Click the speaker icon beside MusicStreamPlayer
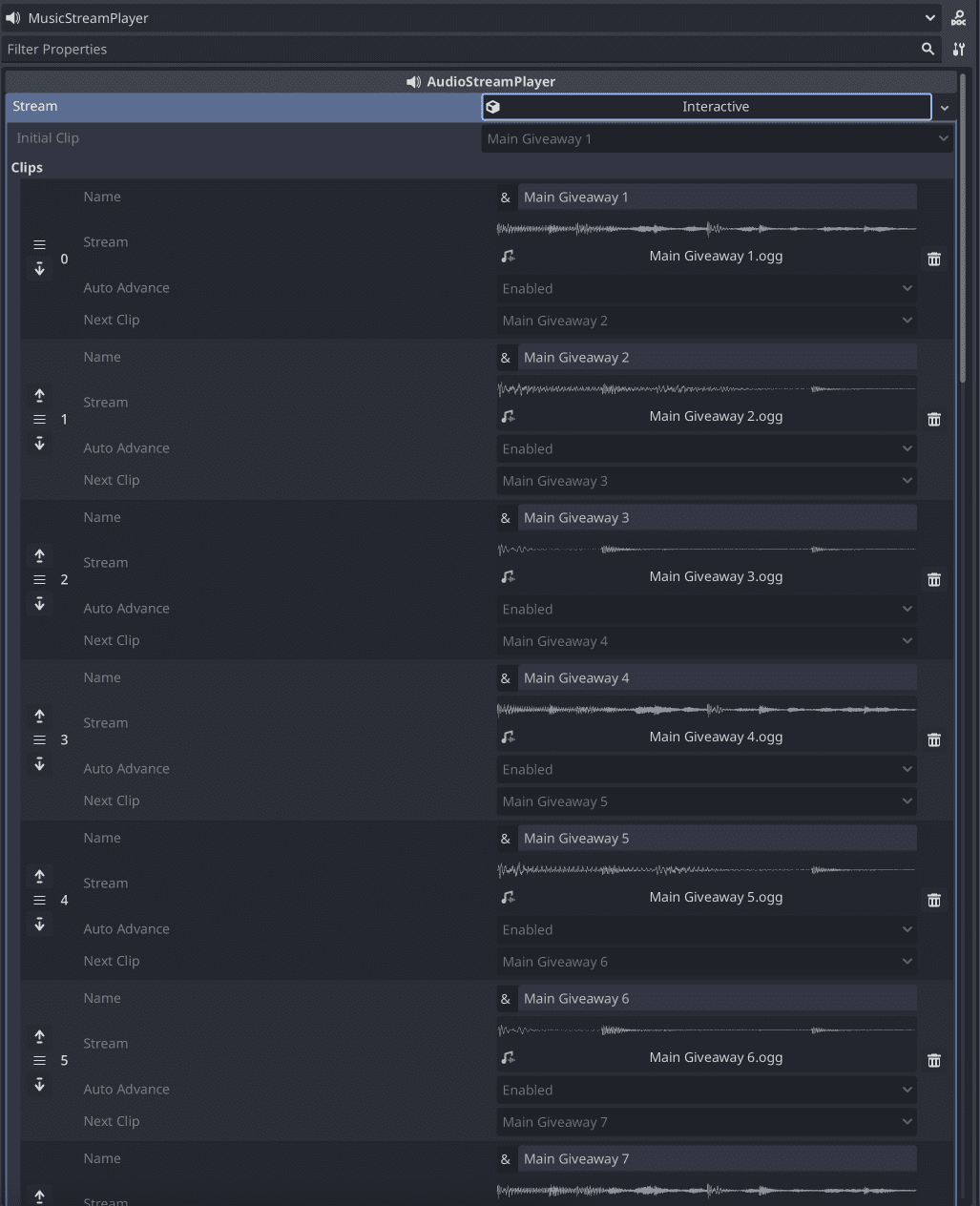 click(10, 17)
